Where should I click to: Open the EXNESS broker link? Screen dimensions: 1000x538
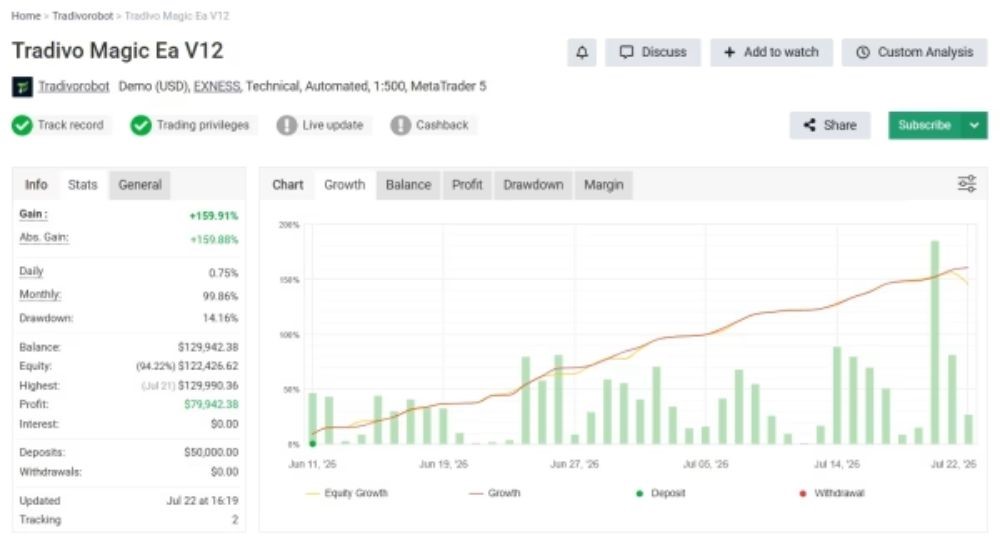(217, 86)
